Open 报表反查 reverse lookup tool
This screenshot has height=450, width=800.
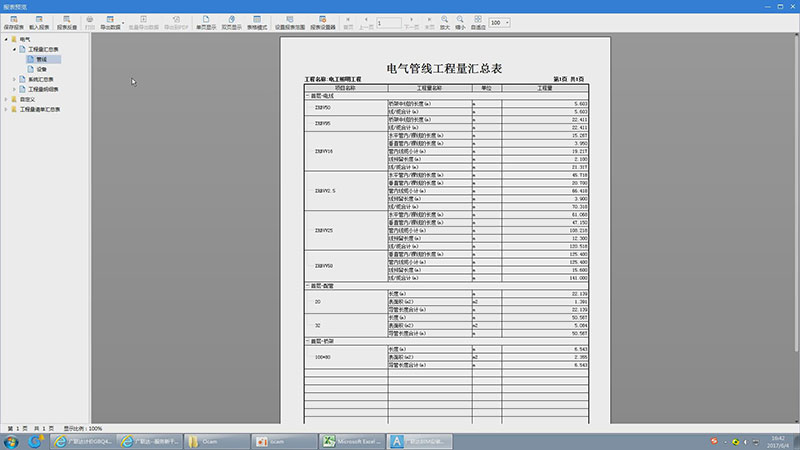(x=66, y=21)
